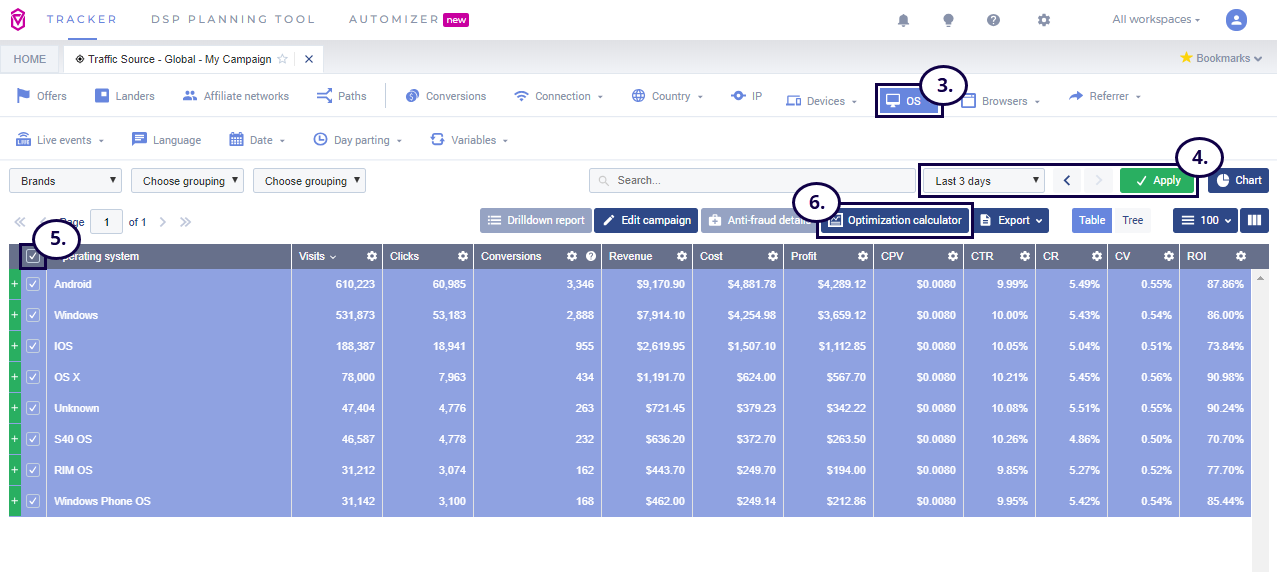Open settings gear in top bar
Image resolution: width=1277 pixels, height=572 pixels.
(x=1044, y=20)
